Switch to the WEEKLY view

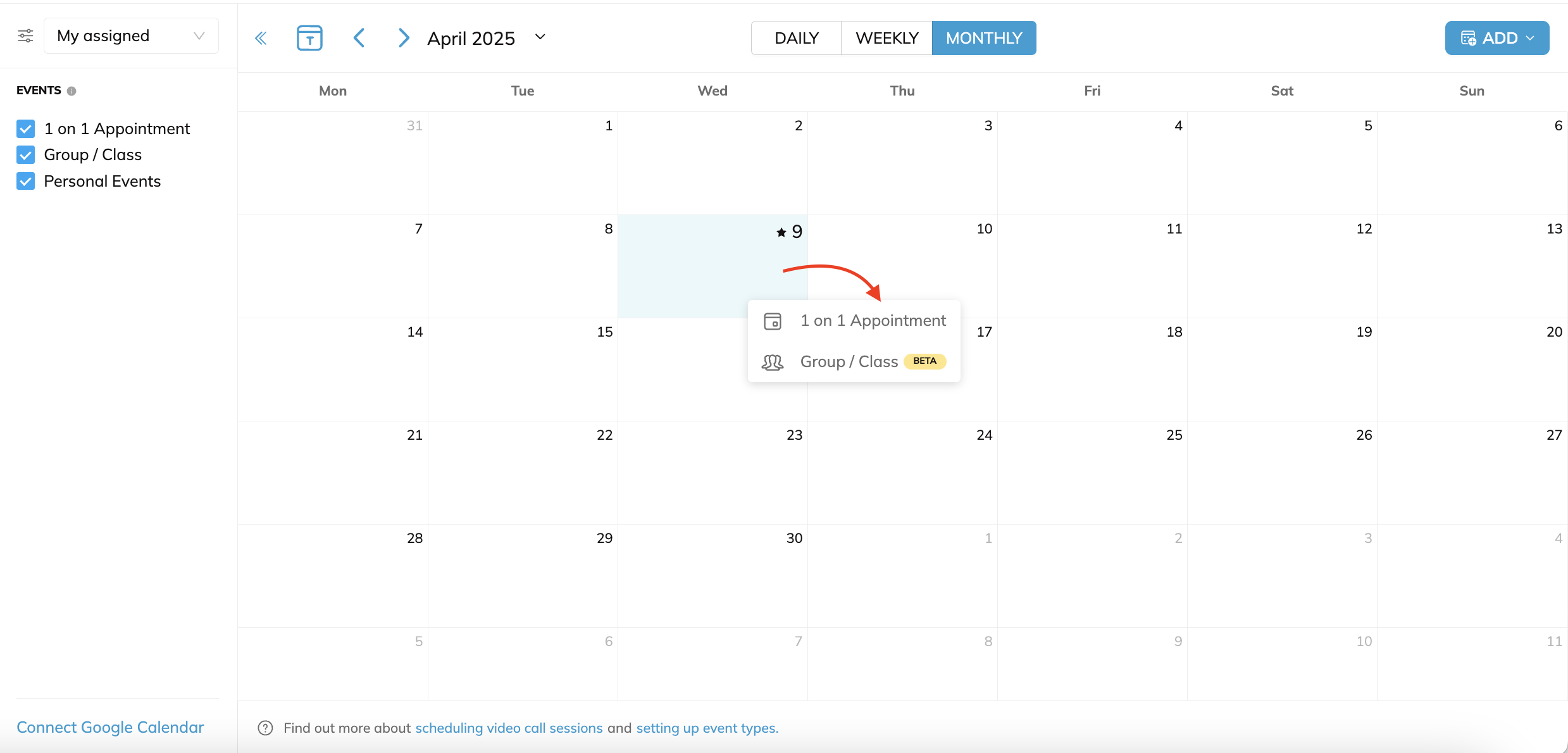[887, 37]
